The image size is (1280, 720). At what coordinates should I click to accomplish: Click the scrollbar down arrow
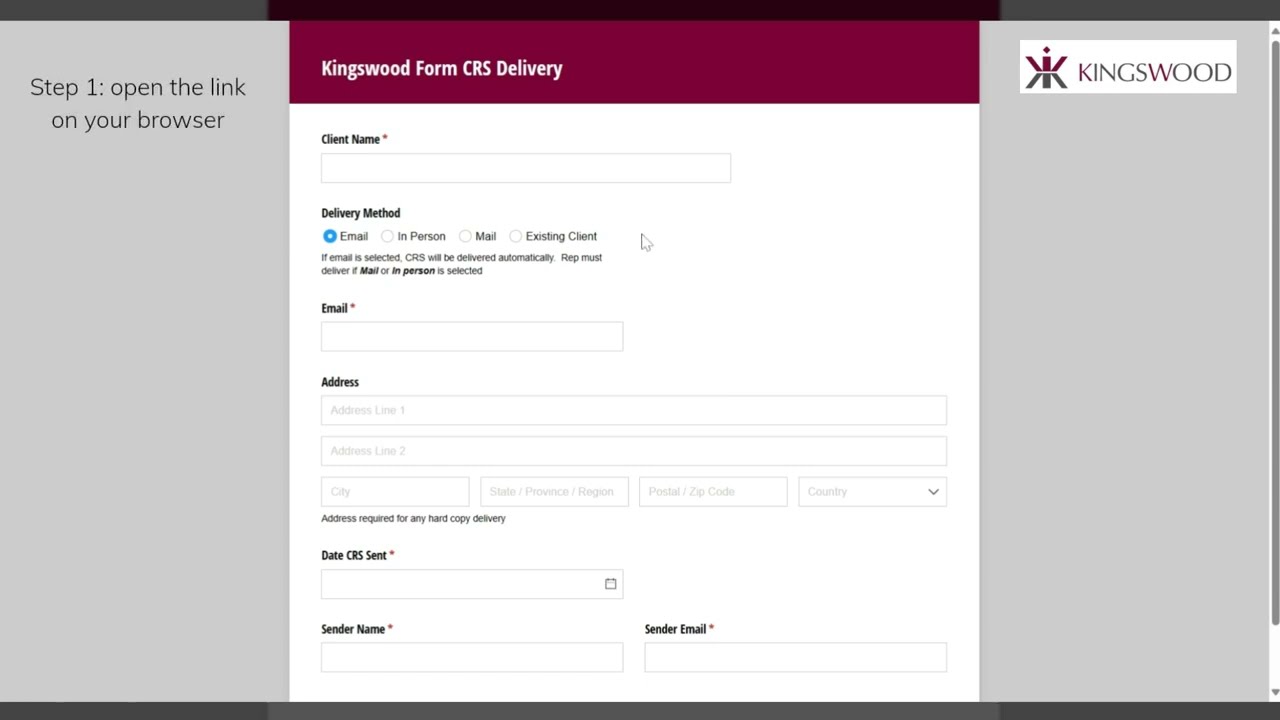[1274, 692]
